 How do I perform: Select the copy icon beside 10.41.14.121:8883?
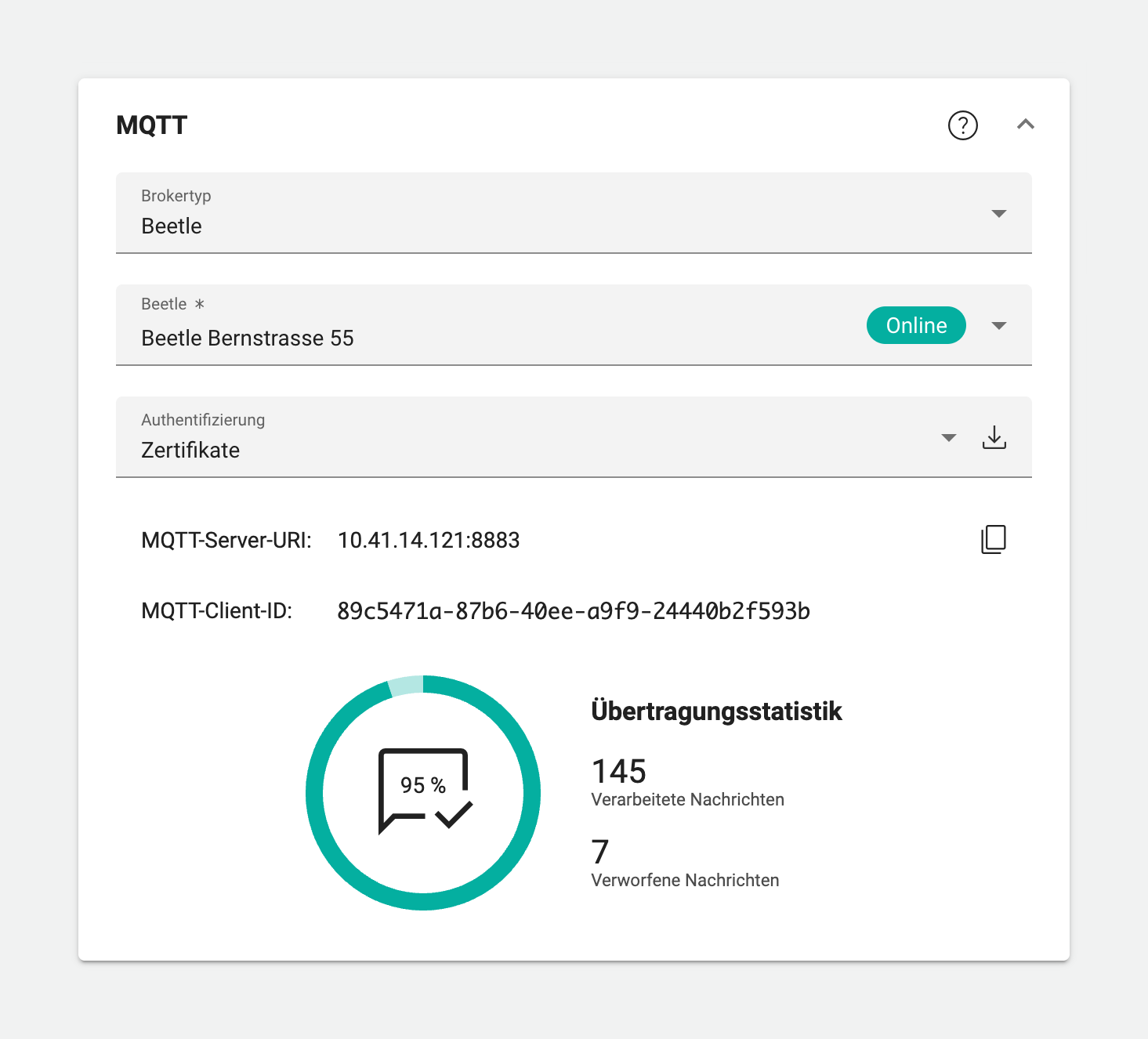(994, 539)
